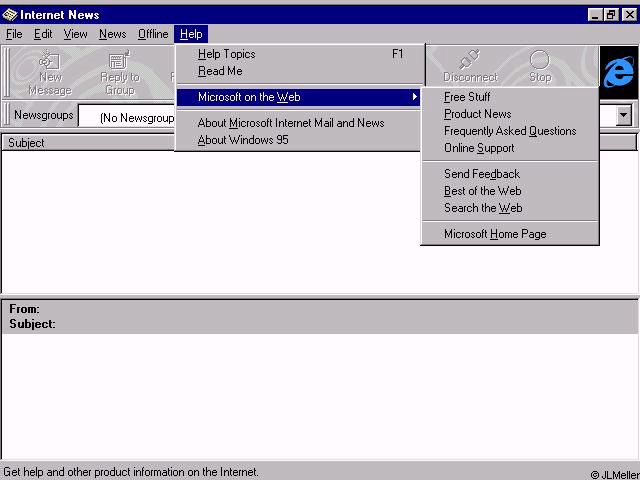Select Best of the Web
640x480 pixels.
[510, 191]
